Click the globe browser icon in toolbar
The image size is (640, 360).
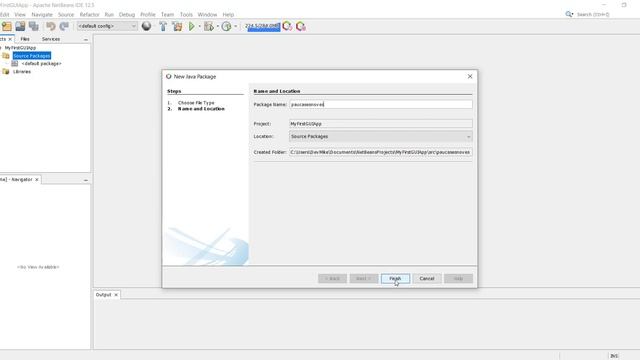146,26
